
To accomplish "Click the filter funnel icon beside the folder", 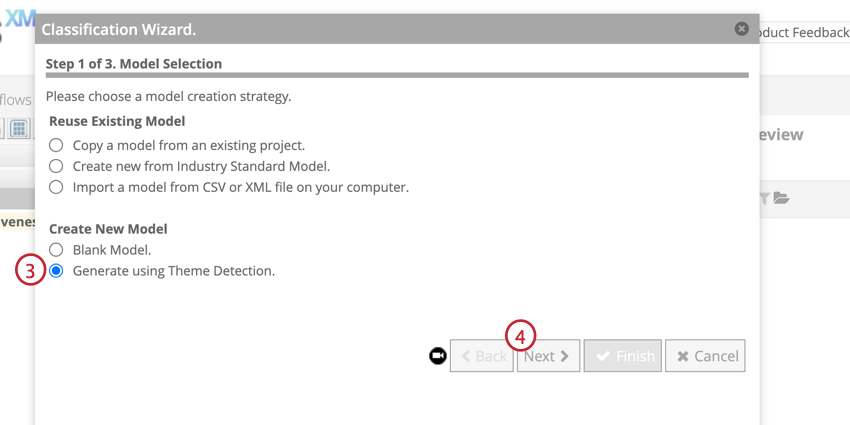I will point(765,199).
